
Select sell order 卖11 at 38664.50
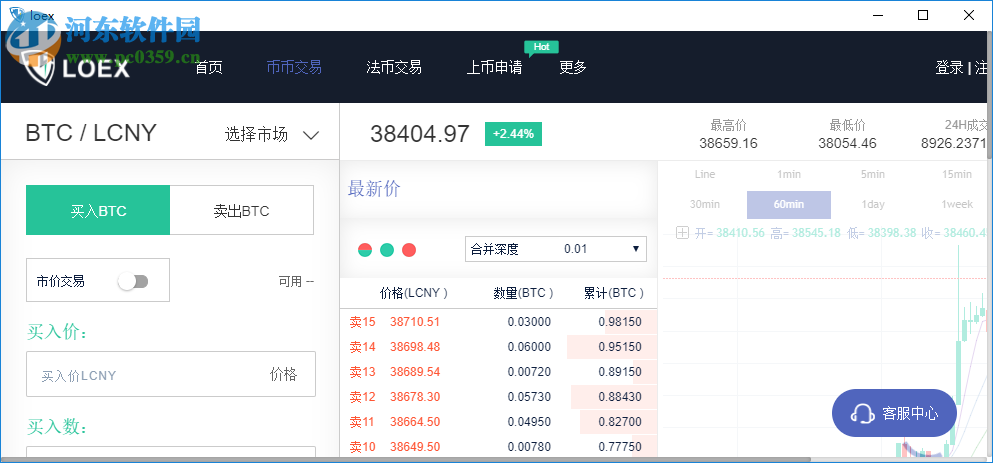click(x=498, y=422)
